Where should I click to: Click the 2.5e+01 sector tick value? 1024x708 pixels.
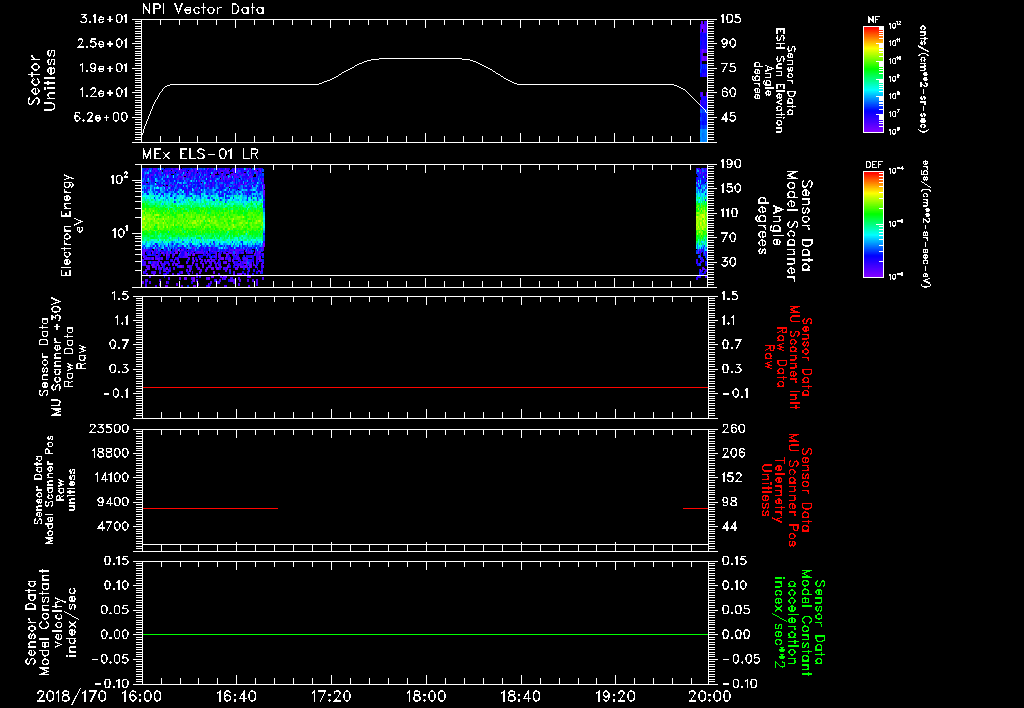104,43
